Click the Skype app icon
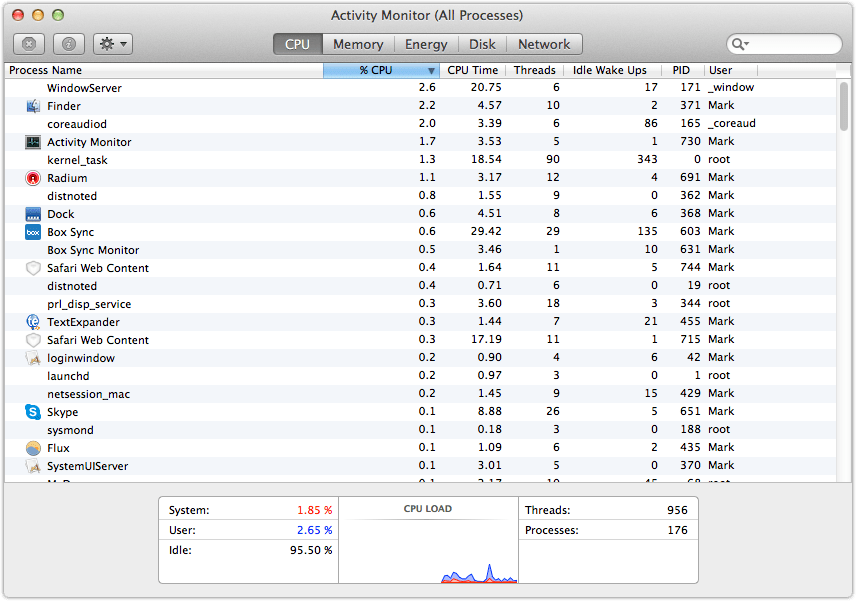 tap(33, 412)
